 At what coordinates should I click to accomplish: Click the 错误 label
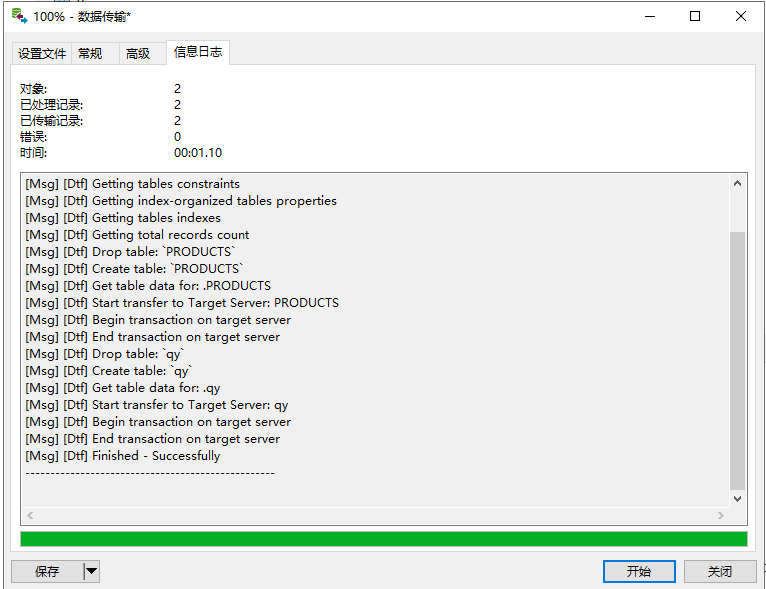point(33,137)
